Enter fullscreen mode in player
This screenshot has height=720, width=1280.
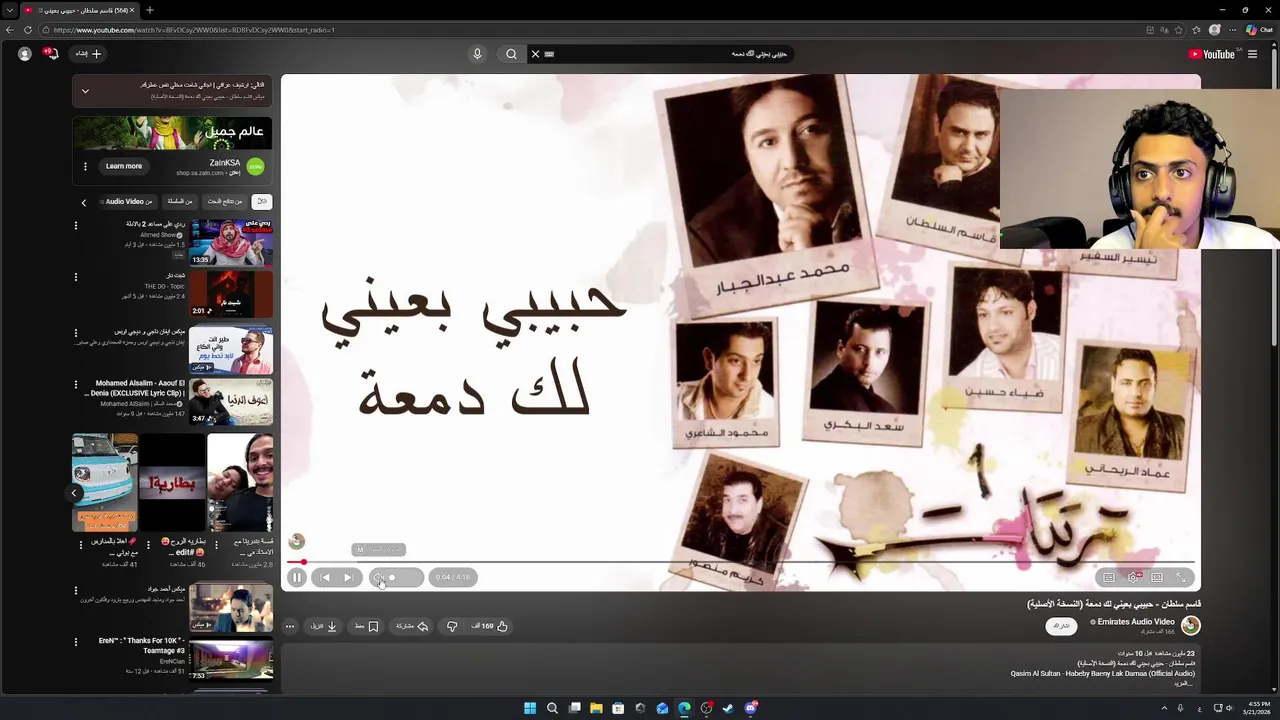pyautogui.click(x=1181, y=577)
